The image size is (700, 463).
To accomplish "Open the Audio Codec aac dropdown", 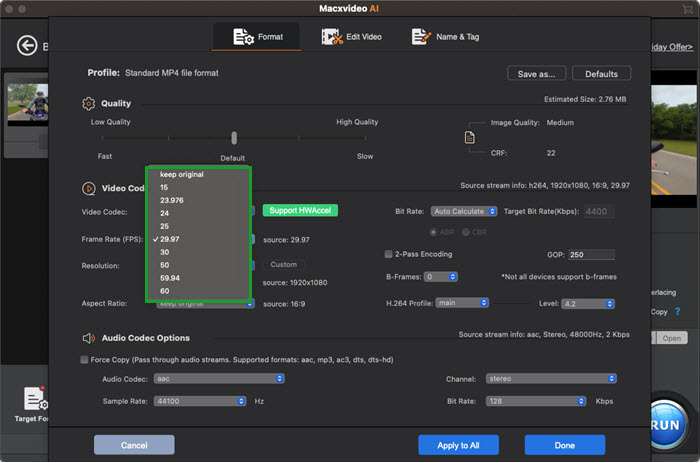I will pyautogui.click(x=219, y=379).
